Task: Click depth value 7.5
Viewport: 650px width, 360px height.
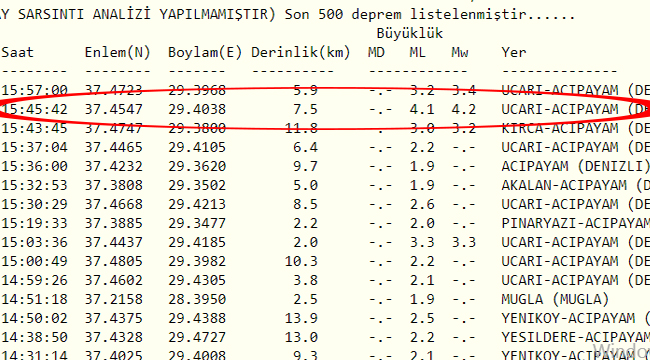Action: (x=305, y=109)
